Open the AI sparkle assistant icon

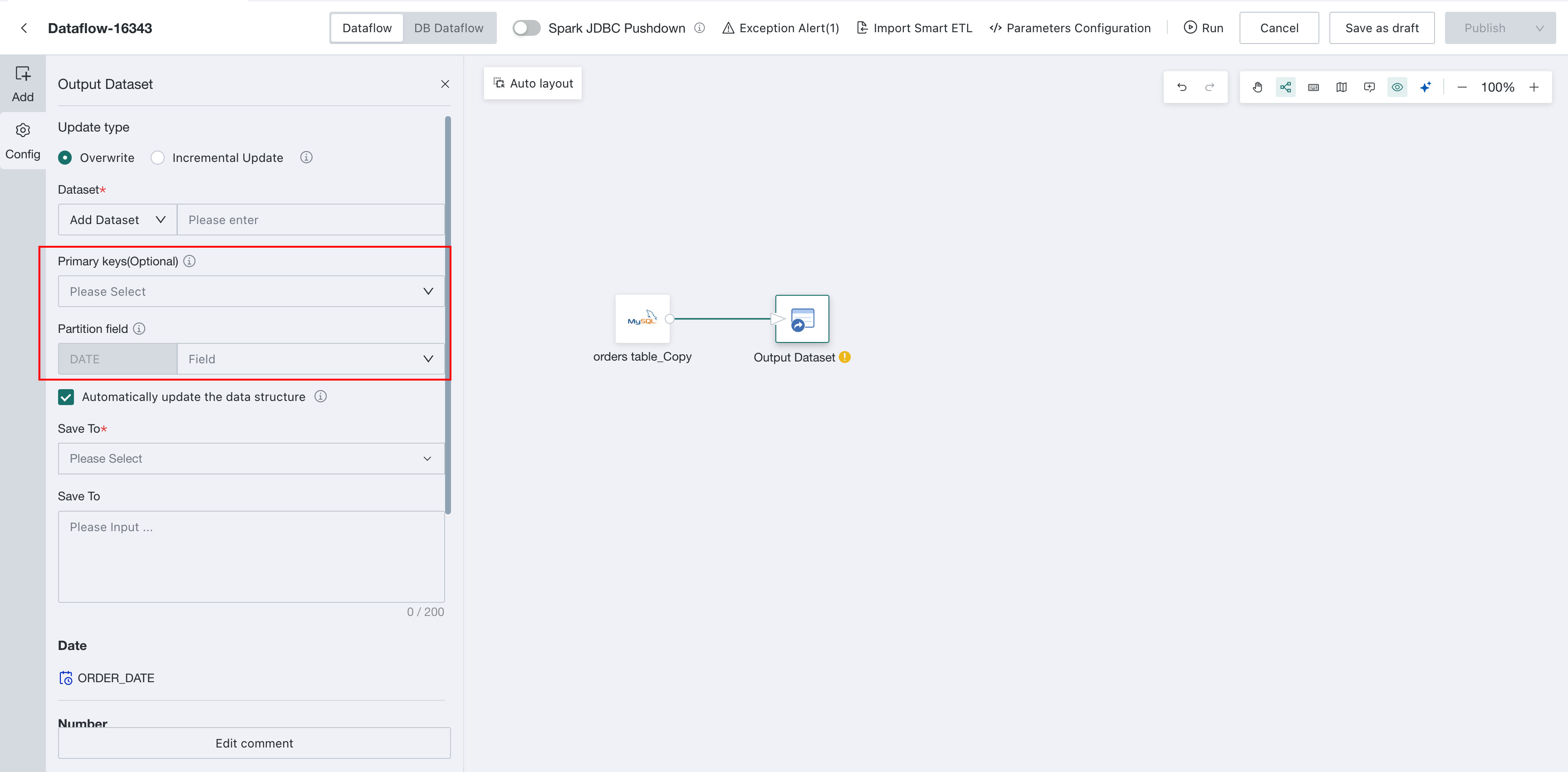coord(1426,87)
